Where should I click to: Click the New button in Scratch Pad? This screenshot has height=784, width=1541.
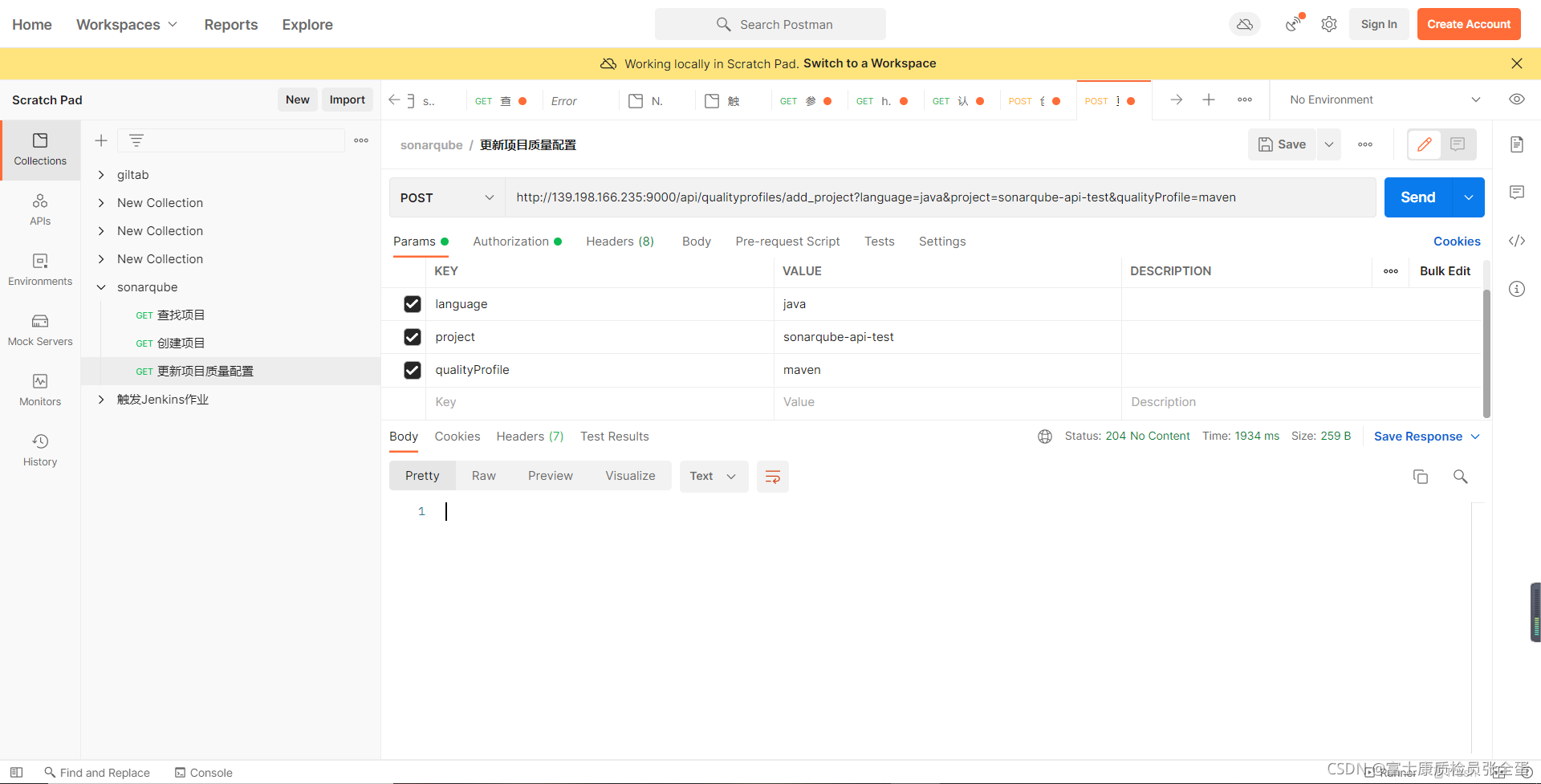click(x=297, y=100)
